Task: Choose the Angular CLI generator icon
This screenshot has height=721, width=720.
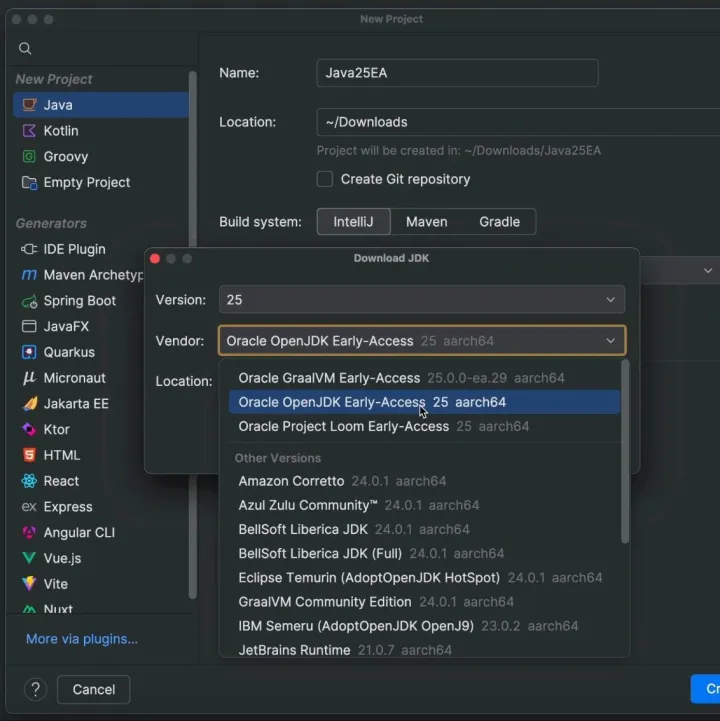Action: click(x=29, y=532)
